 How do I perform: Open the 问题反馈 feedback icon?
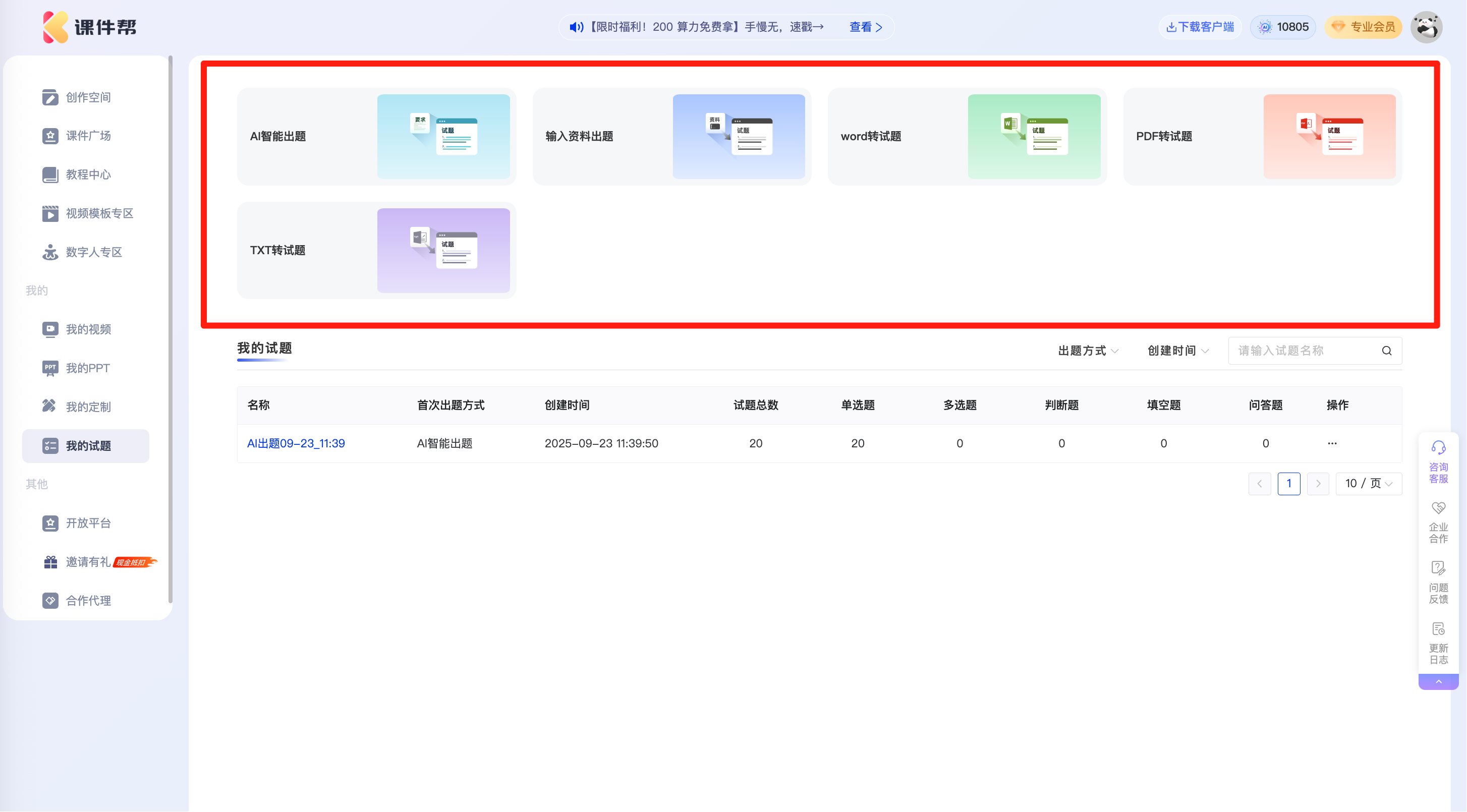(1439, 568)
